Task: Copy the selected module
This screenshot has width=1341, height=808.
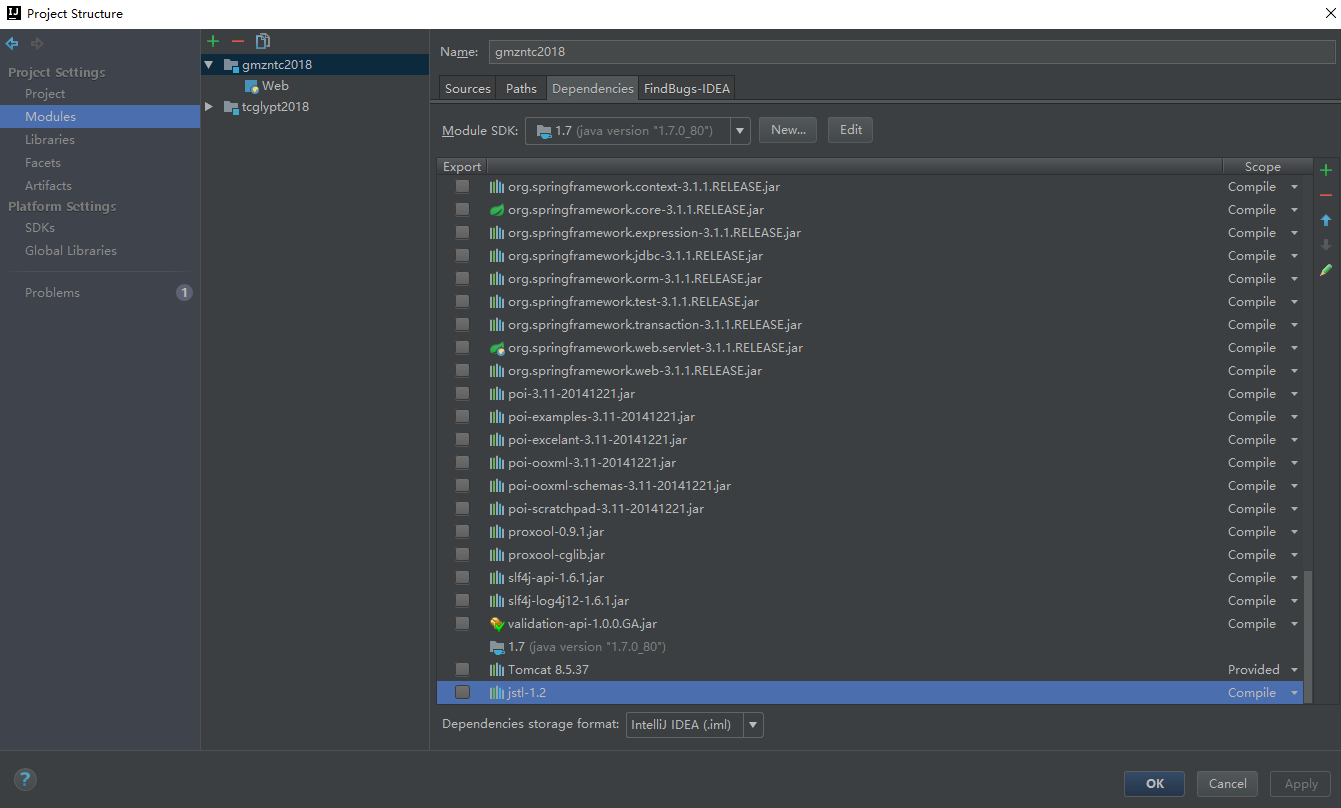Action: click(x=263, y=41)
